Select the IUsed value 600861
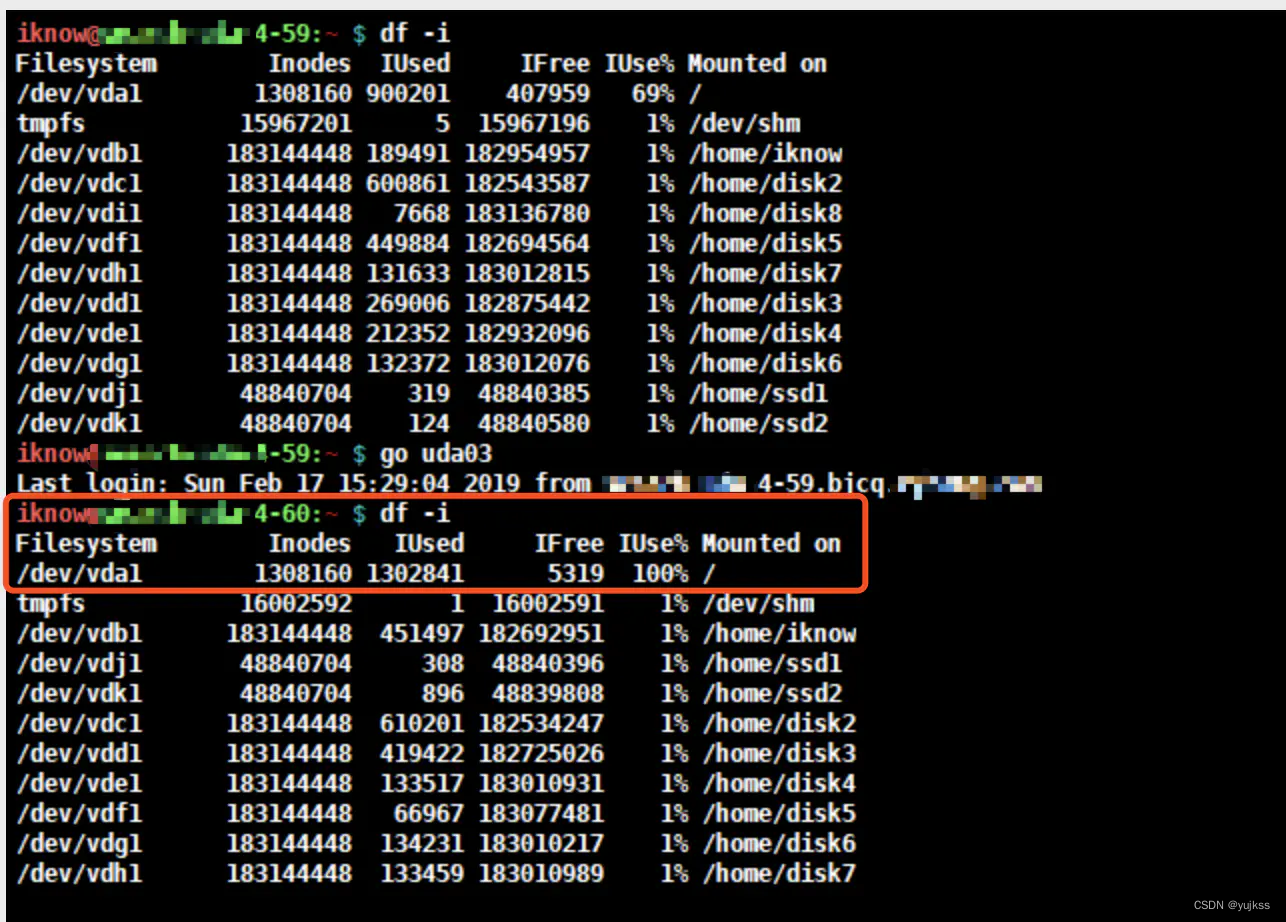Screen dimensions: 1286x922 coord(408,184)
